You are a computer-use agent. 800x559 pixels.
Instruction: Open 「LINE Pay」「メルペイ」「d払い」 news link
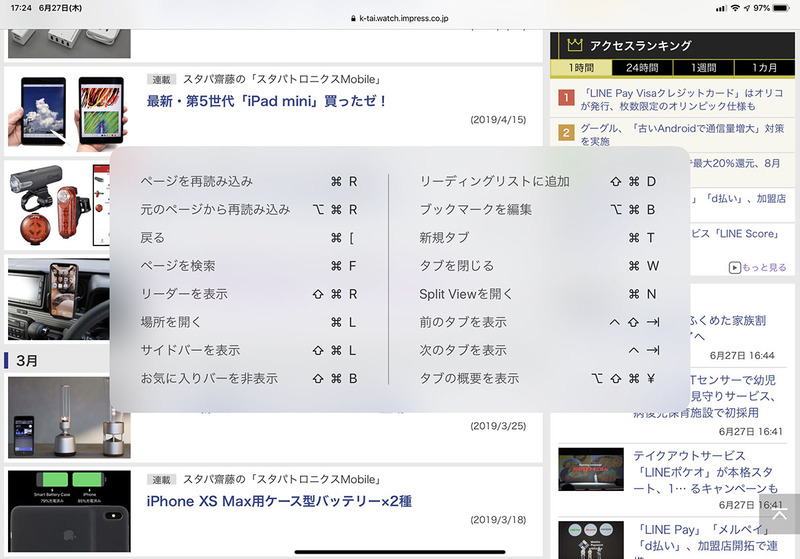[x=707, y=540]
